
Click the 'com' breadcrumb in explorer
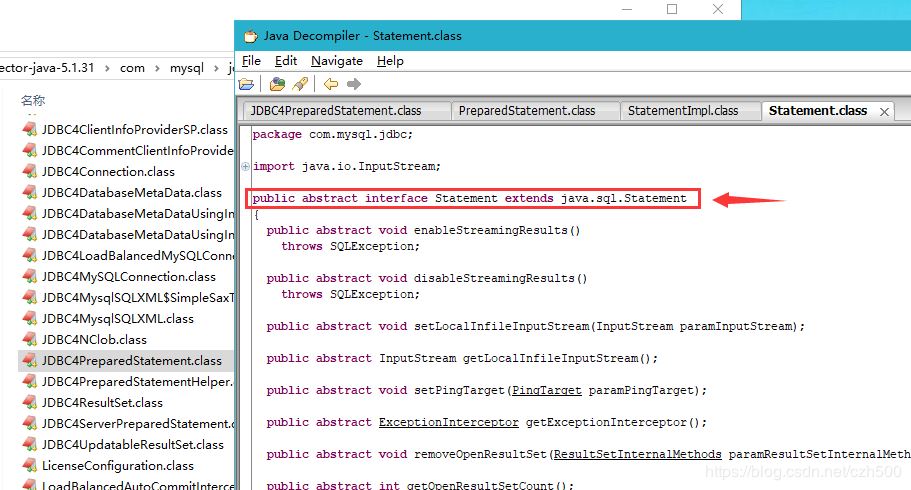click(132, 68)
